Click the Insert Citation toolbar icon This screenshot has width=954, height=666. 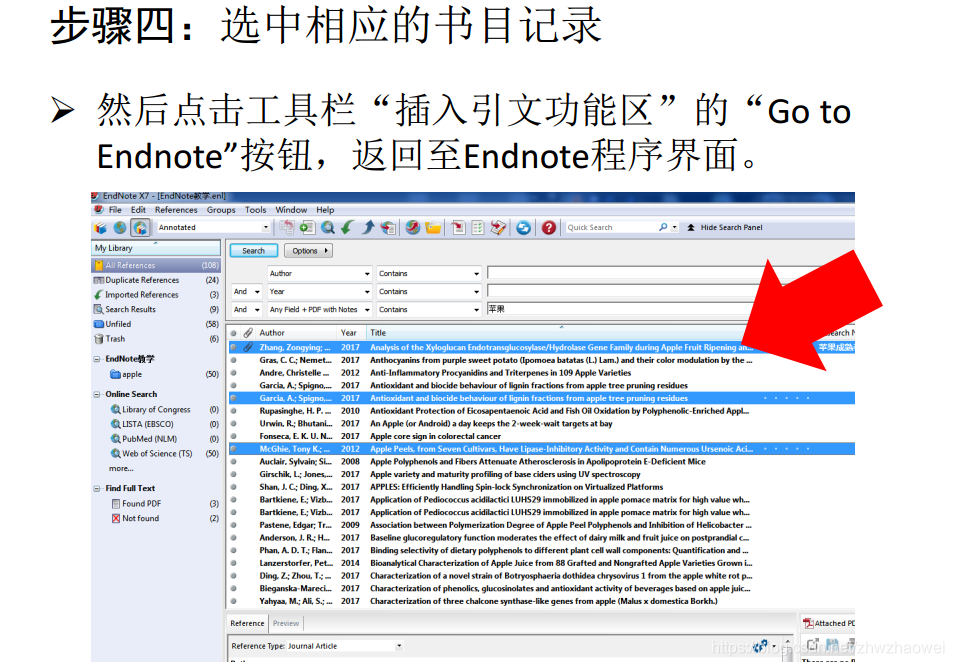[x=458, y=227]
